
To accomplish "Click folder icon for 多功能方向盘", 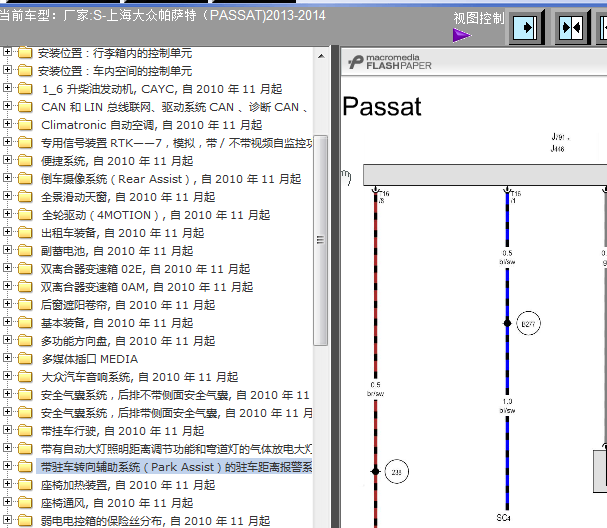I will [x=25, y=341].
